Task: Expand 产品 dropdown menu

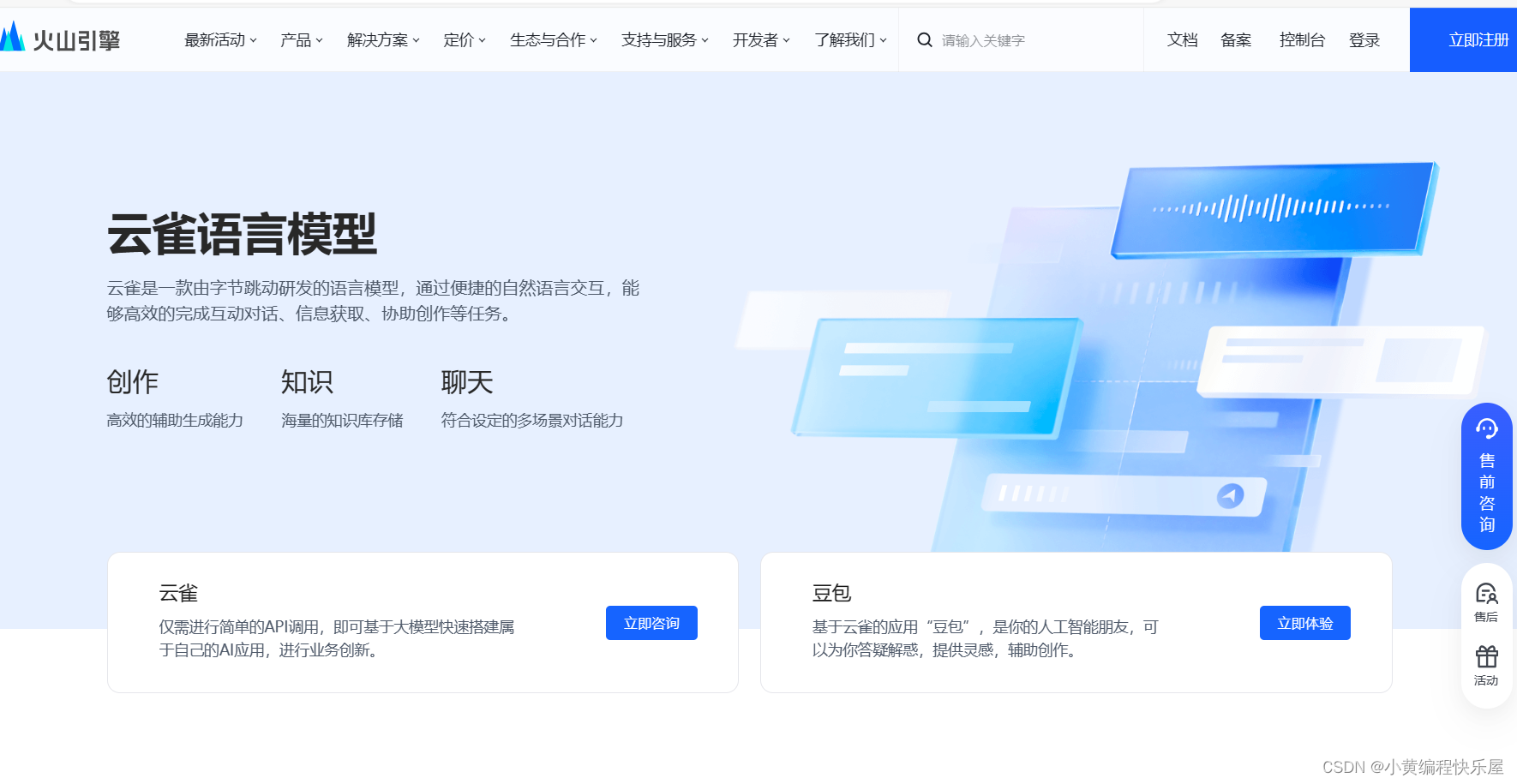Action: coord(302,40)
